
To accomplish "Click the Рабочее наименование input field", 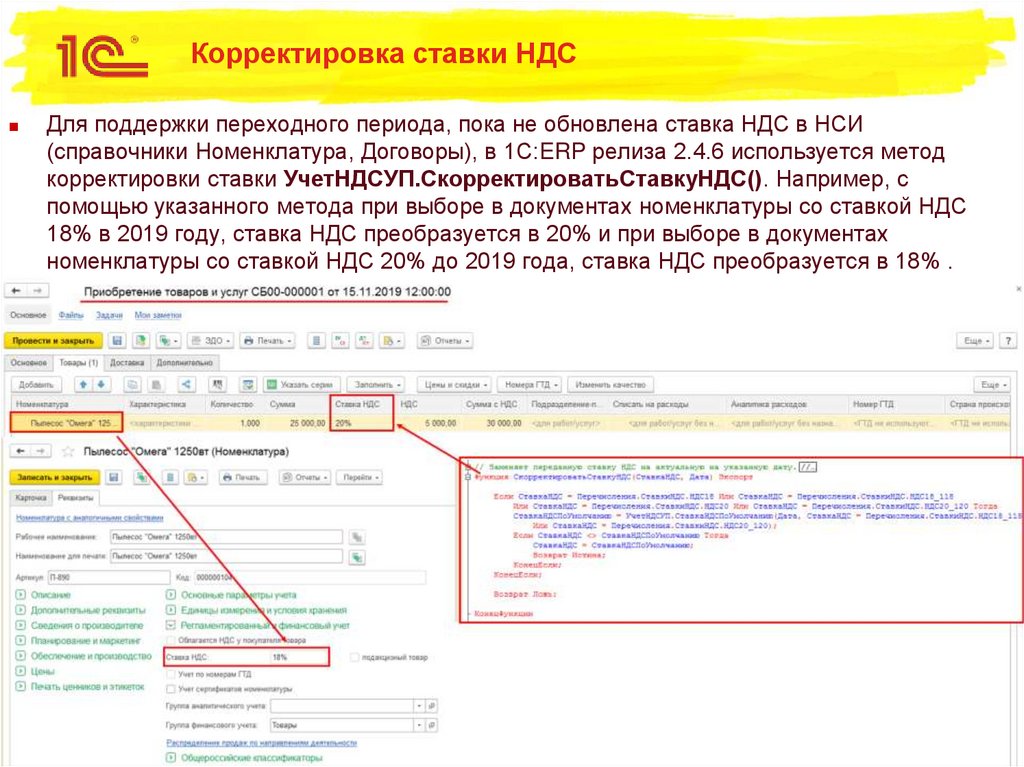I will [x=226, y=537].
